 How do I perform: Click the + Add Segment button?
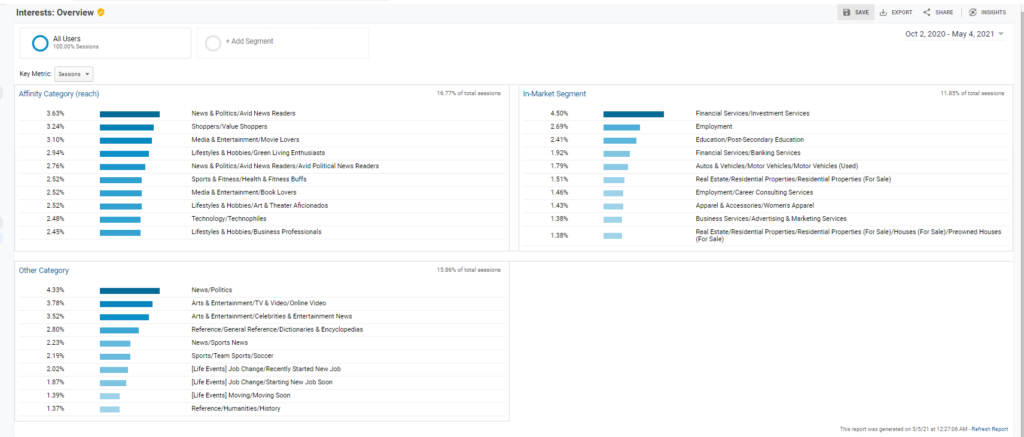(x=249, y=41)
